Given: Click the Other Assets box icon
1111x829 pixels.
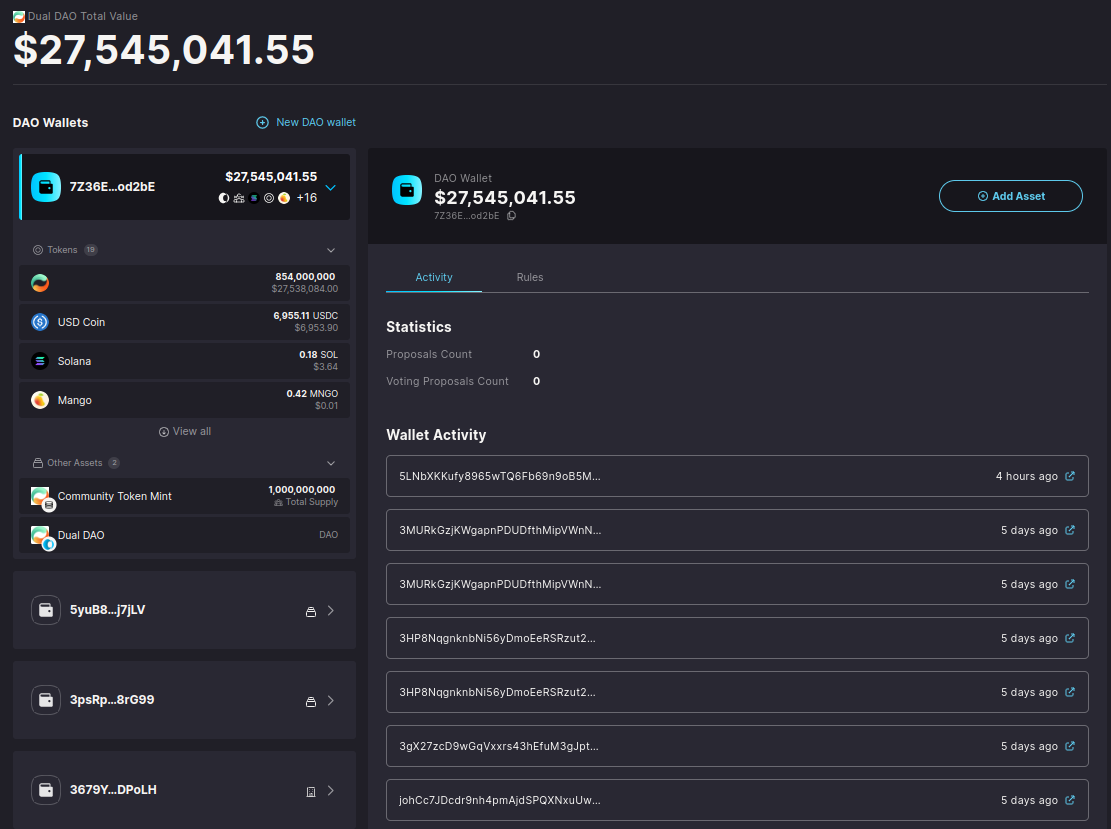Looking at the screenshot, I should 38,463.
